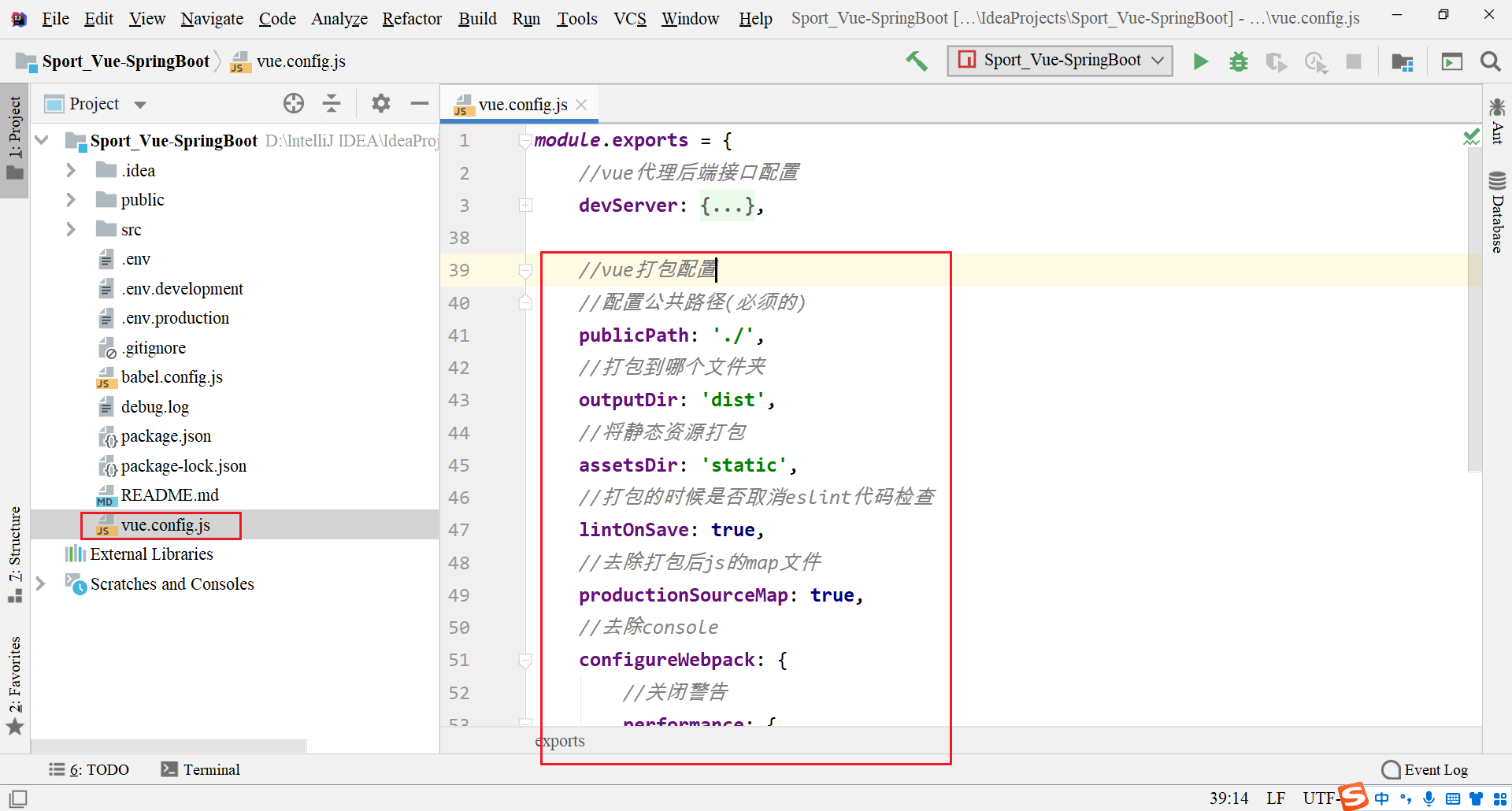This screenshot has width=1512, height=811.
Task: Toggle the Favorites side tab
Action: pyautogui.click(x=15, y=685)
